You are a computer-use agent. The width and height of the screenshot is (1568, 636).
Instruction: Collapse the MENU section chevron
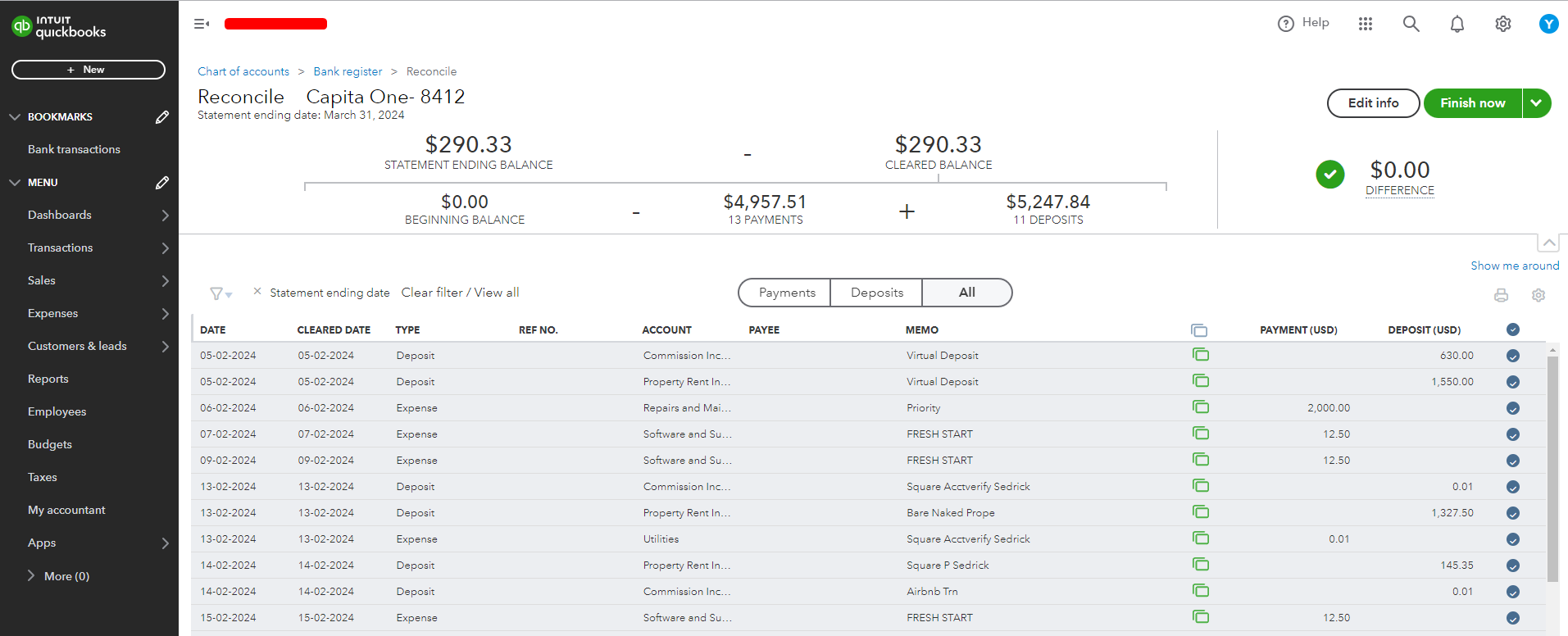pyautogui.click(x=15, y=183)
